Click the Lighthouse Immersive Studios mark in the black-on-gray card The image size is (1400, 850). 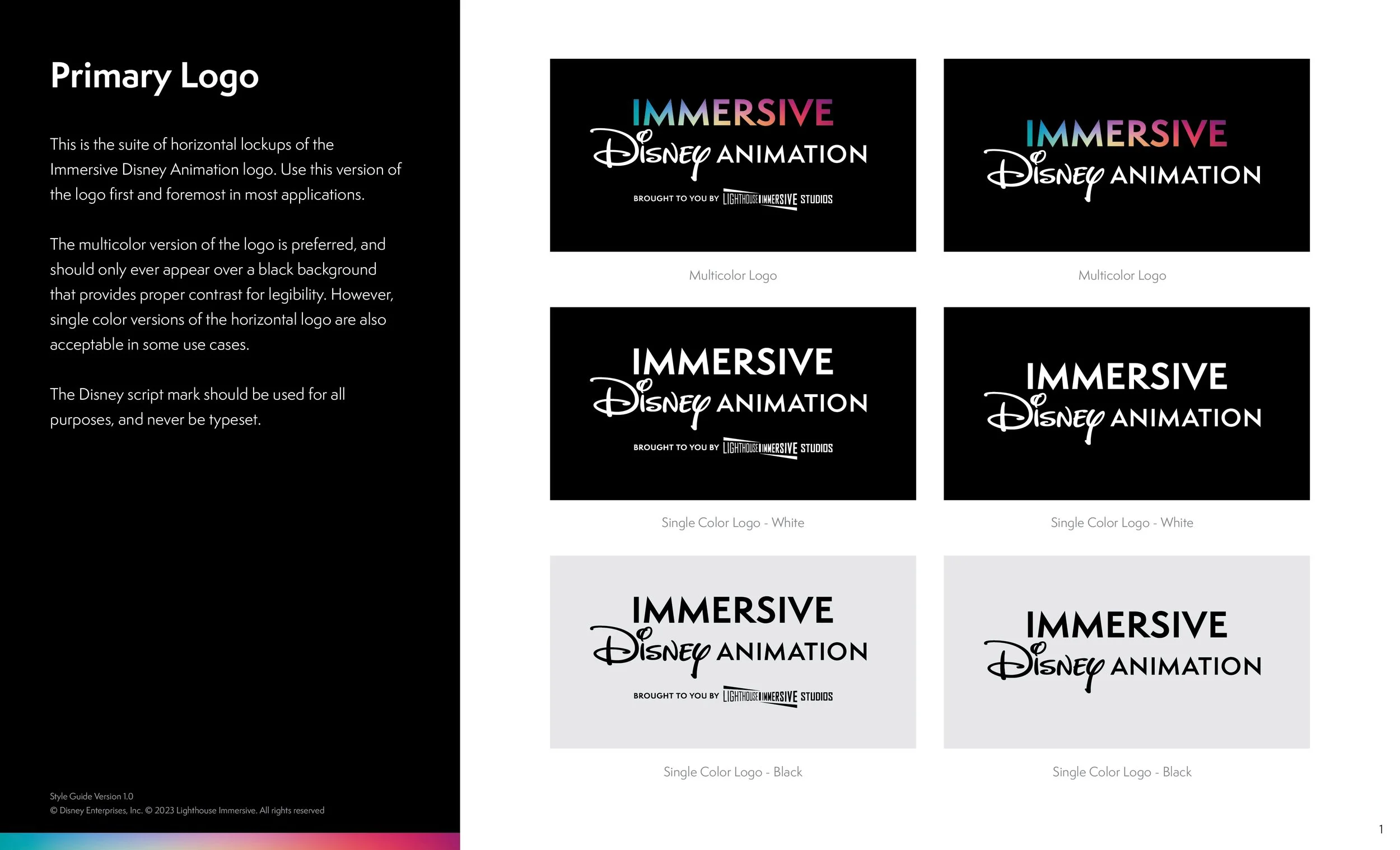tap(778, 697)
